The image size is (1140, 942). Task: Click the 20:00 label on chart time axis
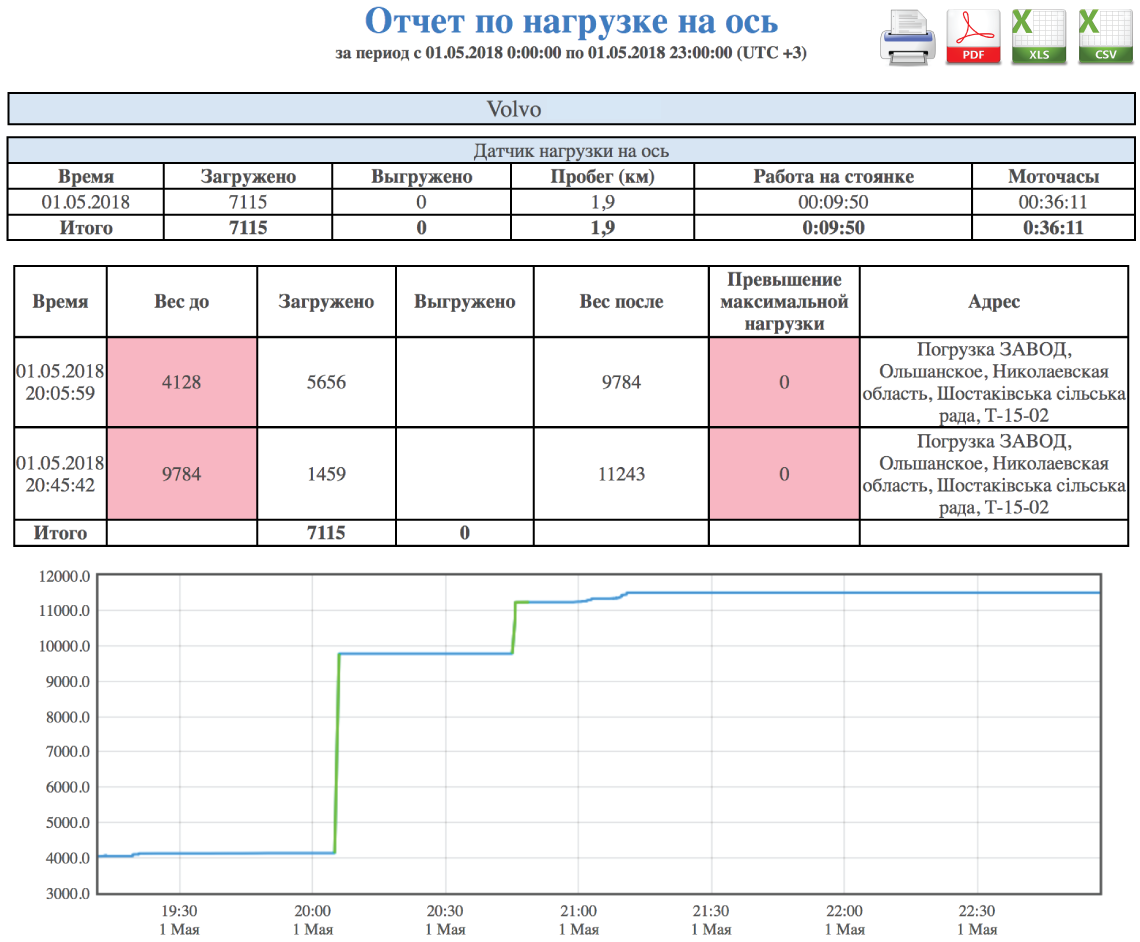tap(312, 912)
